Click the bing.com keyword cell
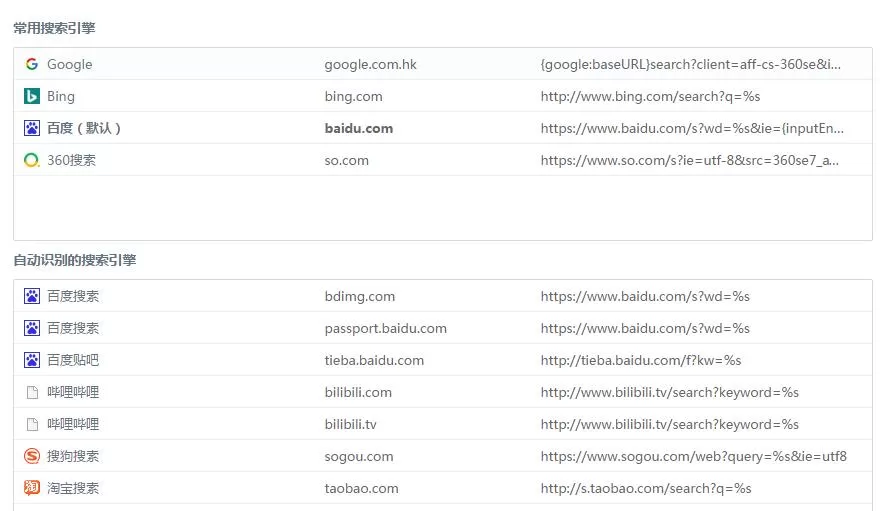The width and height of the screenshot is (880, 511). point(354,96)
